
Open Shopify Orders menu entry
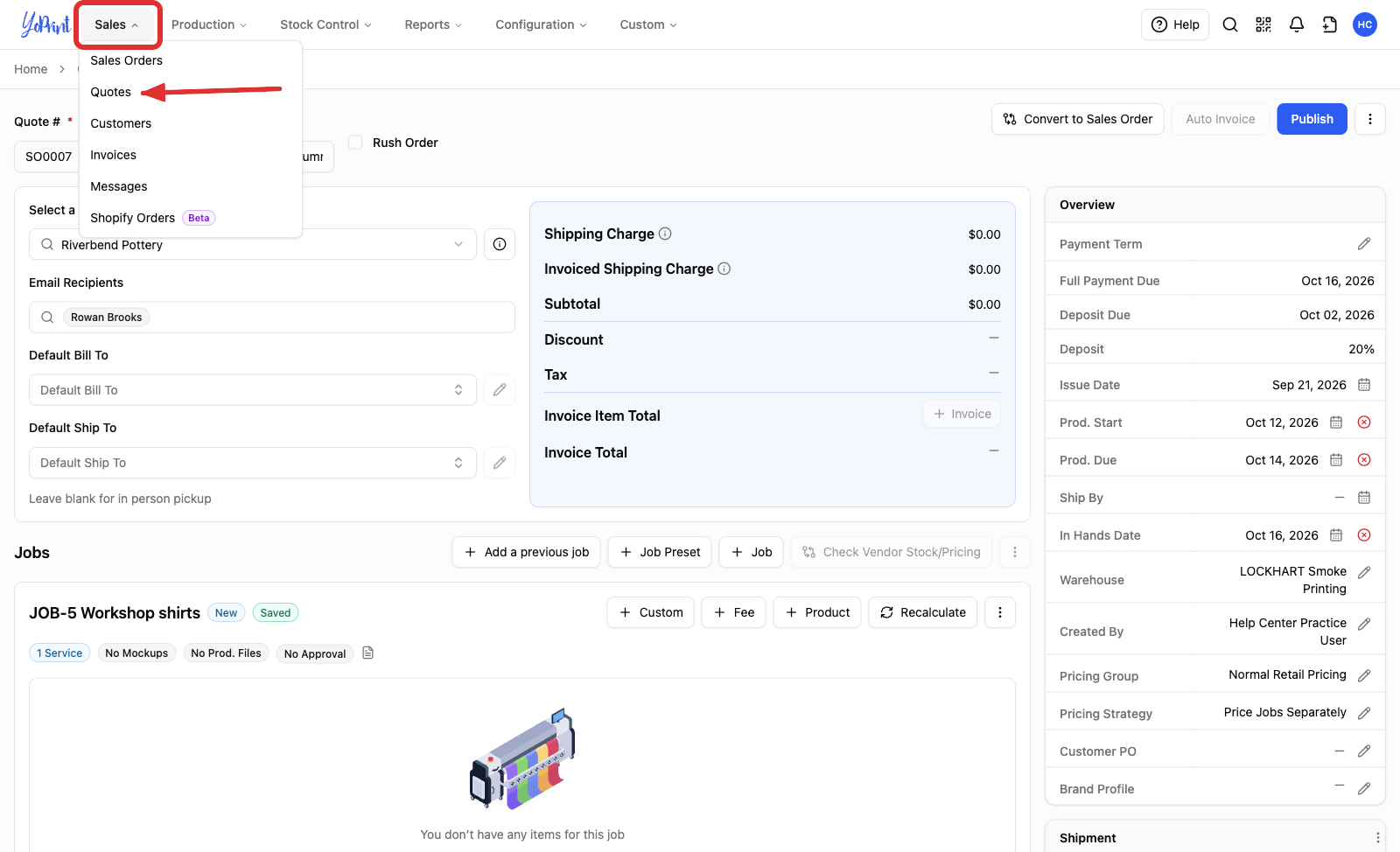(153, 218)
